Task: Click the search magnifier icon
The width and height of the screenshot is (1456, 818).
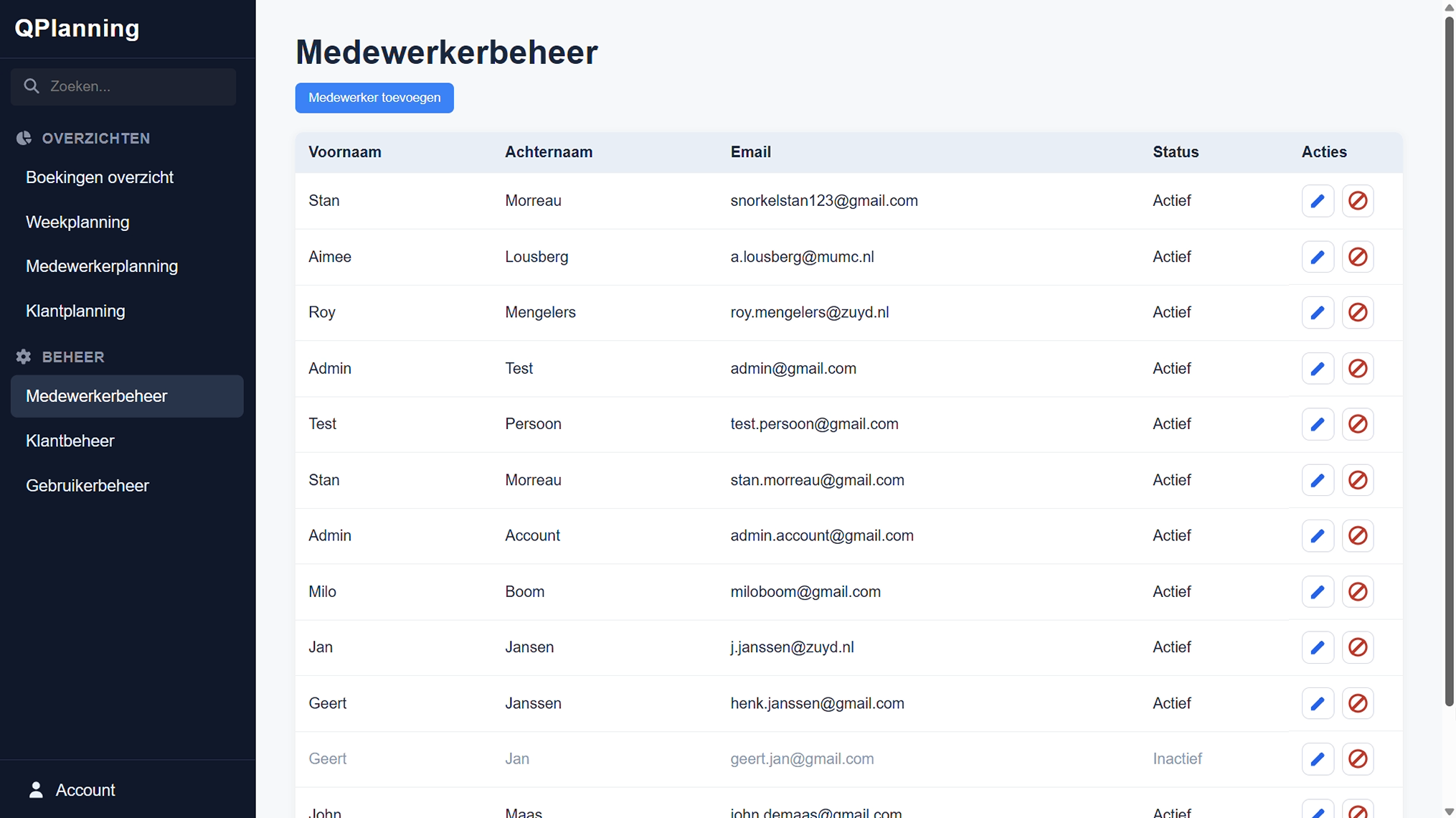Action: [x=31, y=86]
